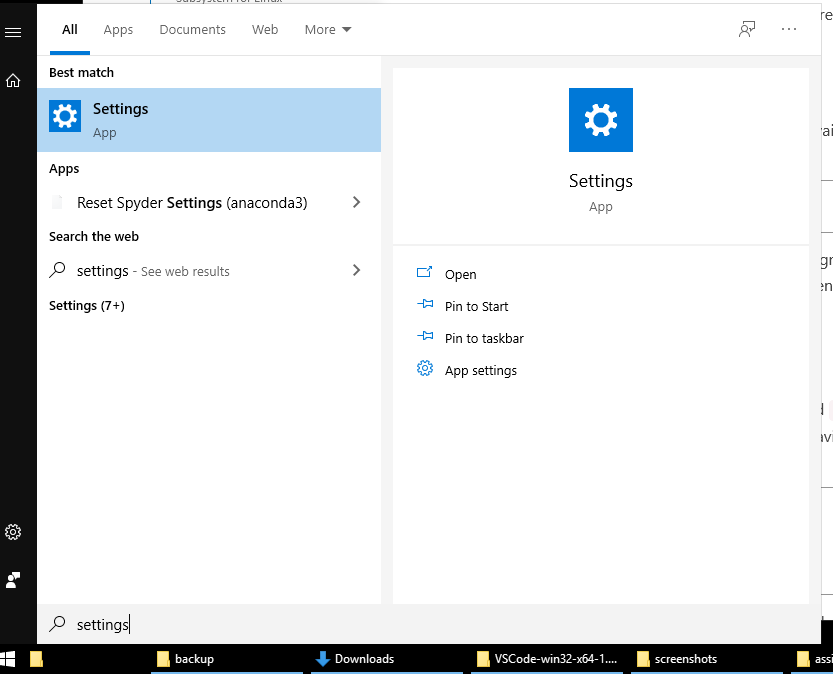Select the Web search tab

coord(265,30)
